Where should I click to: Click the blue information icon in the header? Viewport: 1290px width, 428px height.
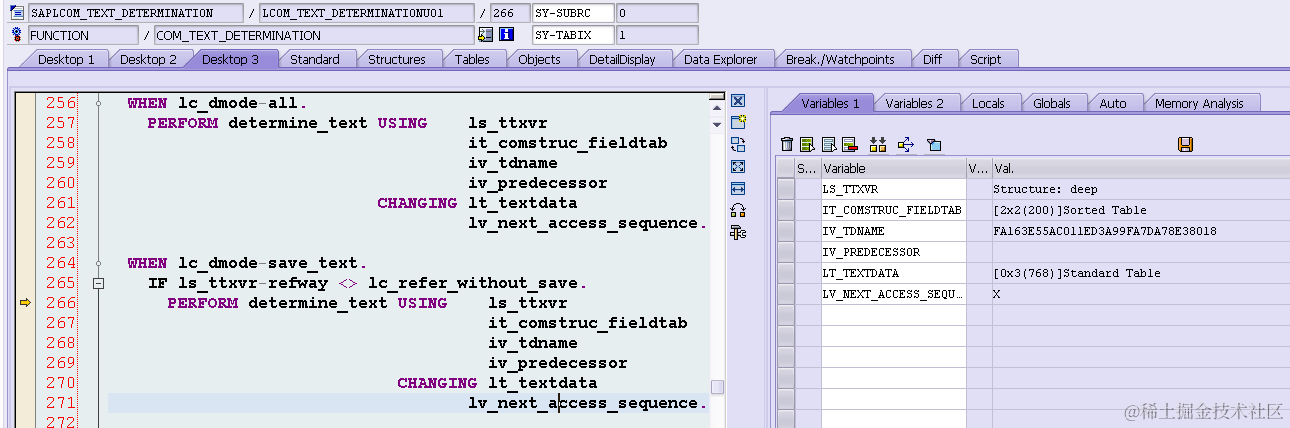point(507,35)
